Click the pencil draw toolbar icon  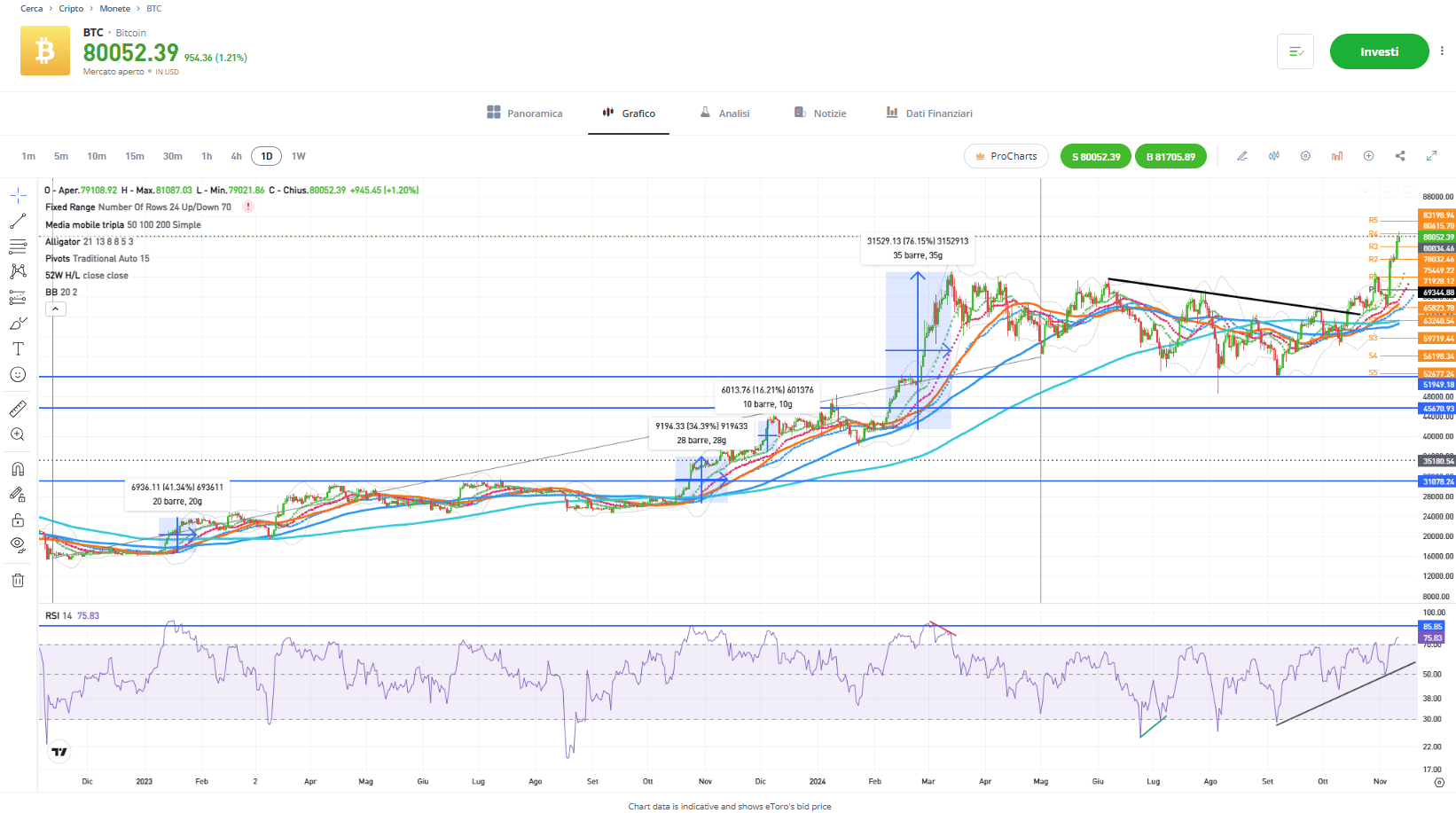(x=1242, y=156)
